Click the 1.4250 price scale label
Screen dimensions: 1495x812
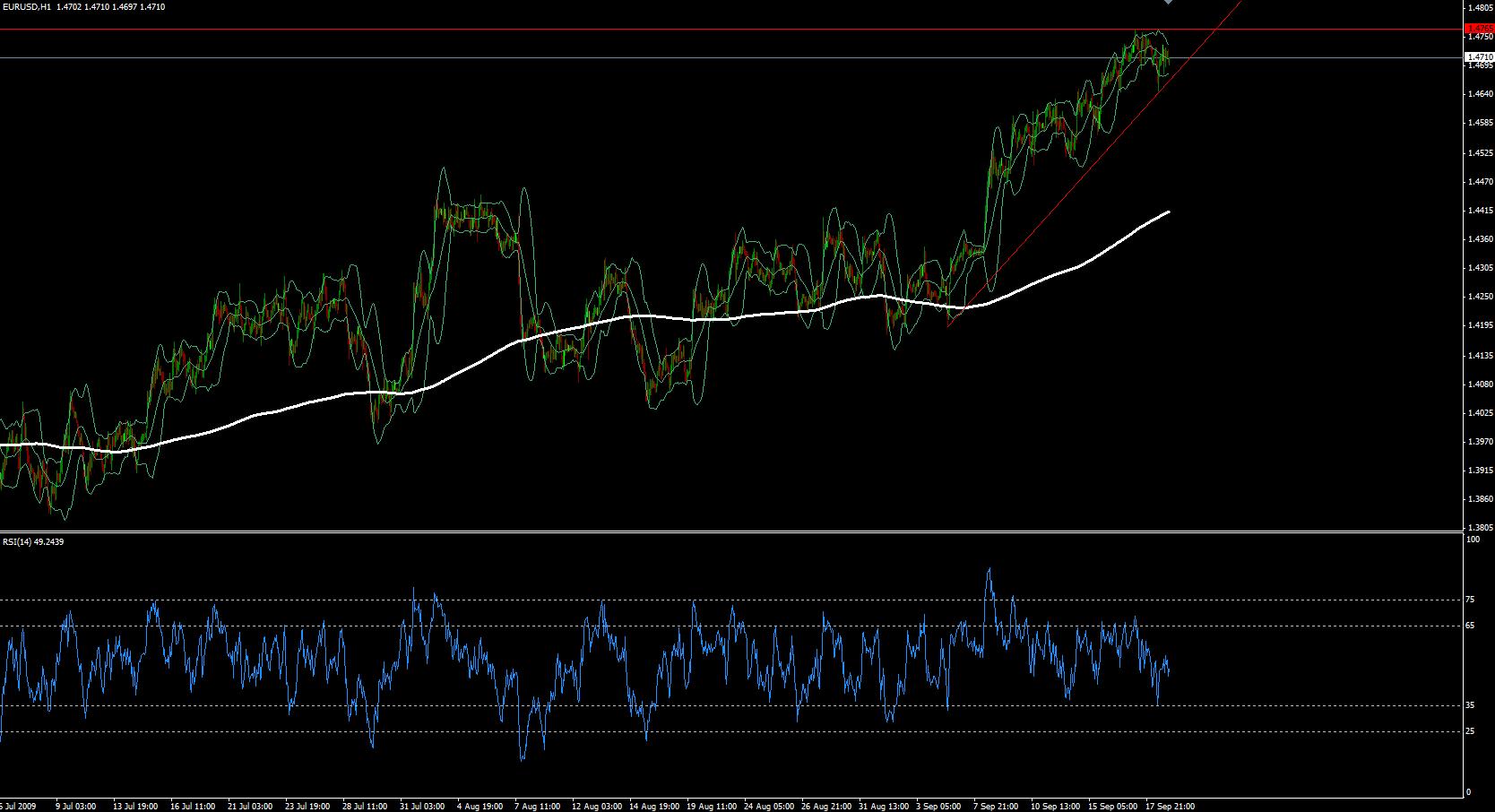(x=1480, y=297)
